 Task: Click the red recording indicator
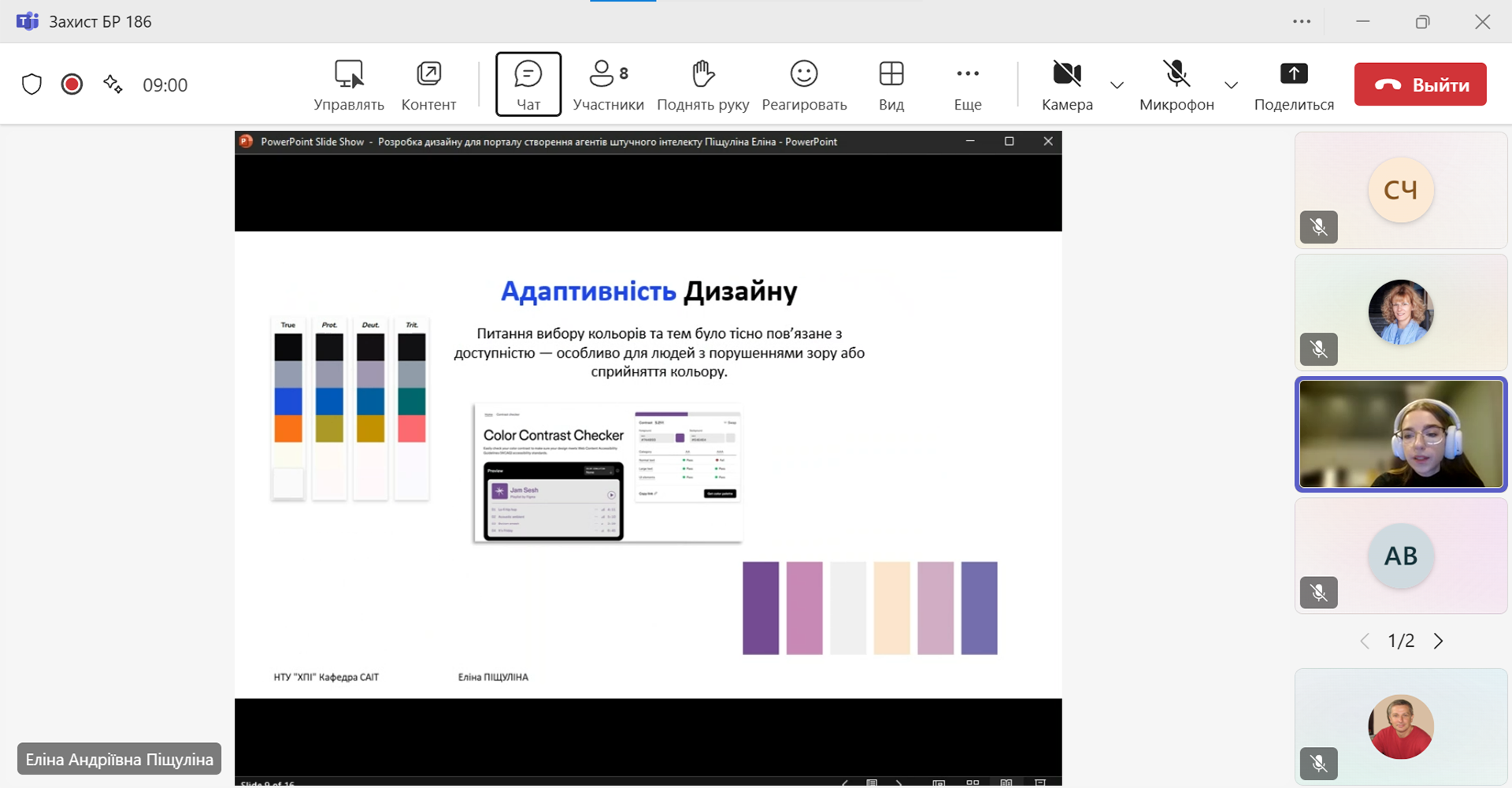click(x=72, y=84)
